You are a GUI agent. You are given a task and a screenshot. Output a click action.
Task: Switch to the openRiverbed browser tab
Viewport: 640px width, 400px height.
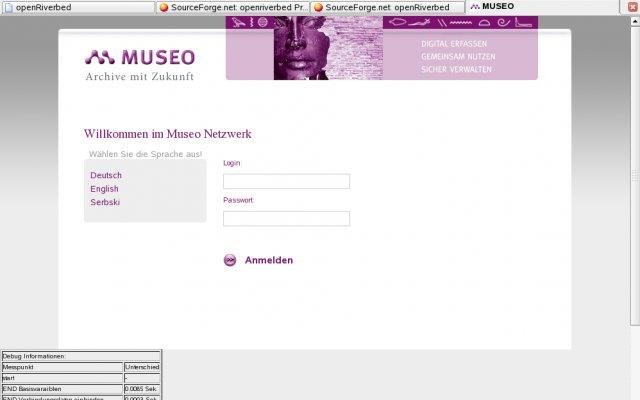pos(78,7)
